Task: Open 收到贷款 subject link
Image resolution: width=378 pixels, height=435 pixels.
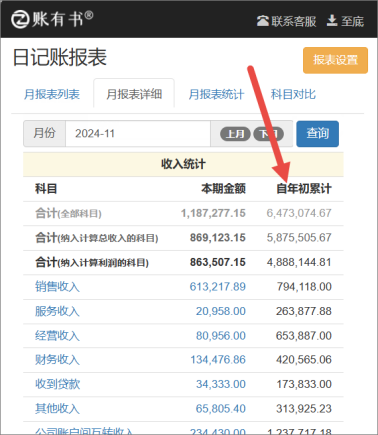Action: coord(57,384)
